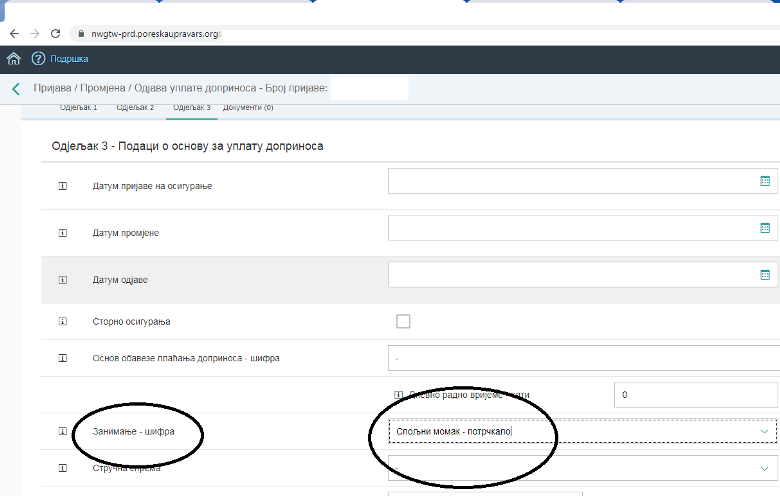Click the home icon in the top bar
This screenshot has width=780, height=496.
click(x=13, y=59)
